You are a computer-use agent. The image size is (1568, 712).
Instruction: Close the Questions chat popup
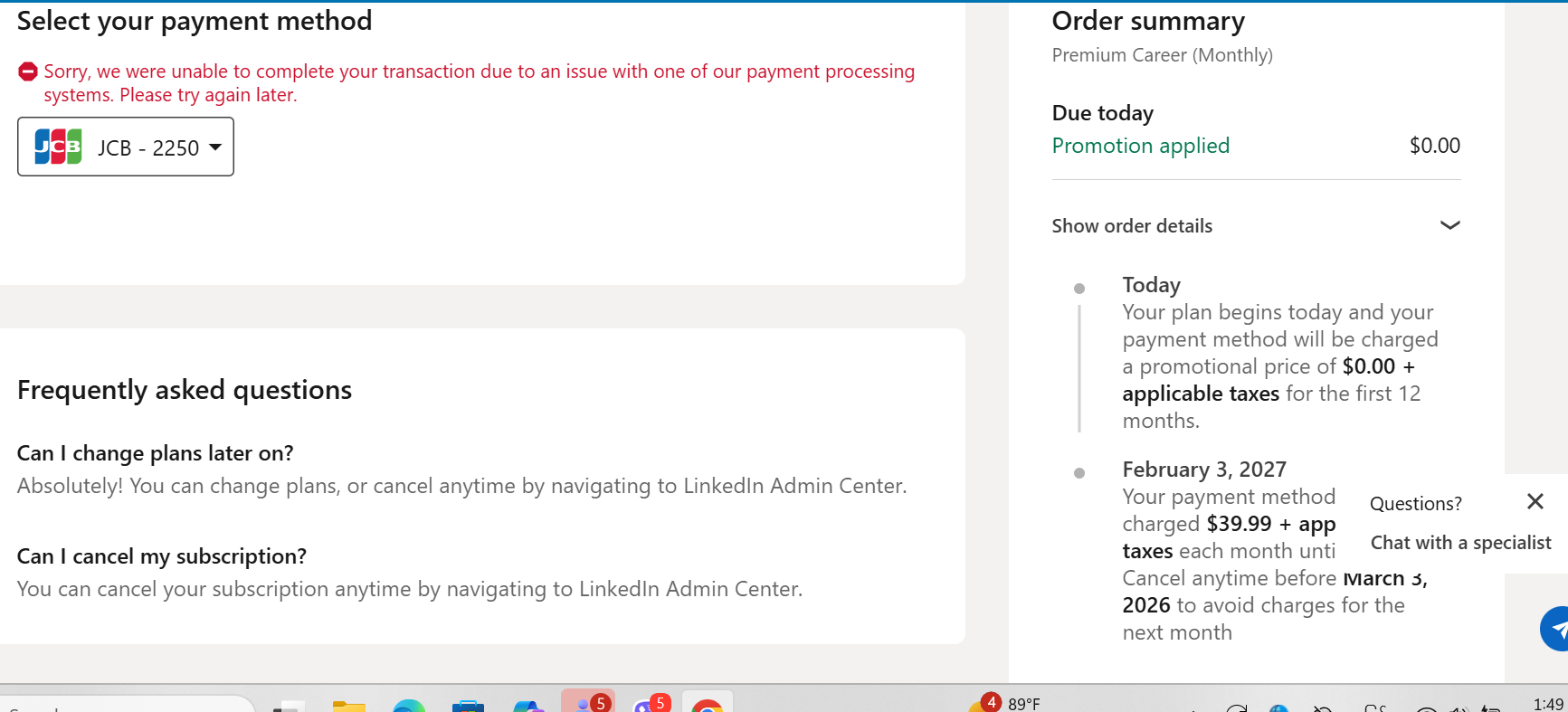[1535, 501]
